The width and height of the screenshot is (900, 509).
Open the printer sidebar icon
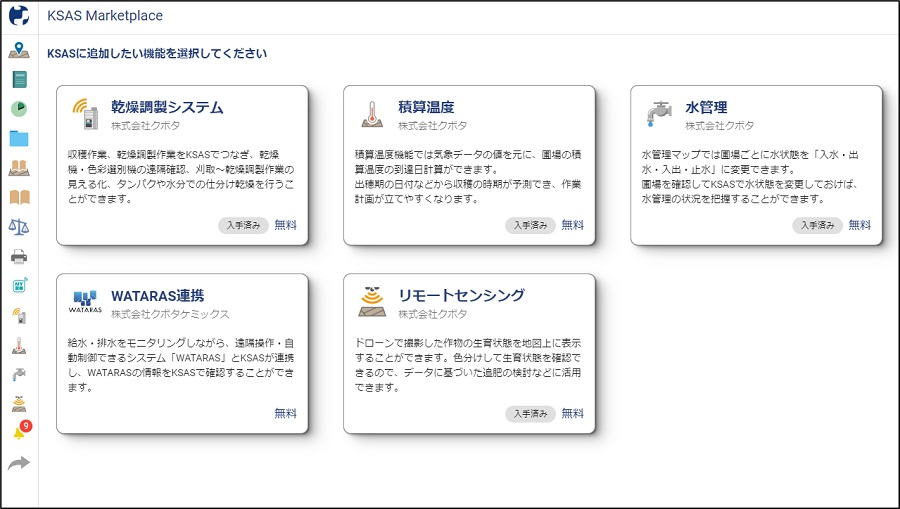click(19, 257)
